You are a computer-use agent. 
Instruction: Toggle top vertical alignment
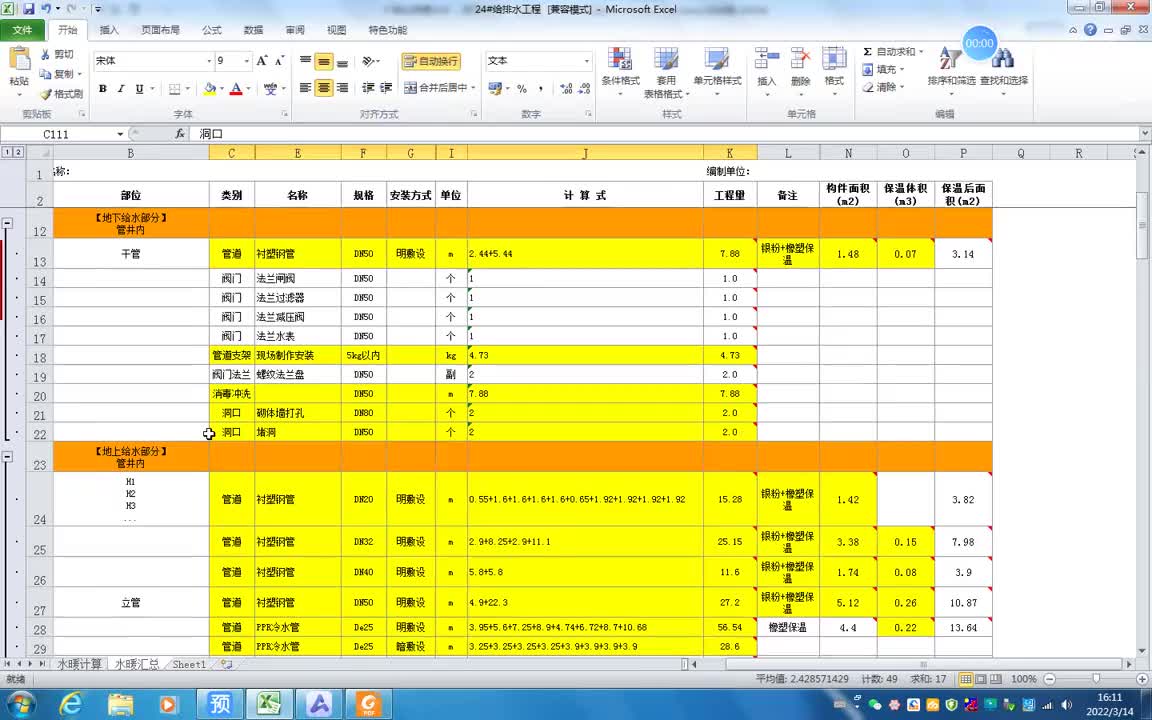tap(306, 62)
